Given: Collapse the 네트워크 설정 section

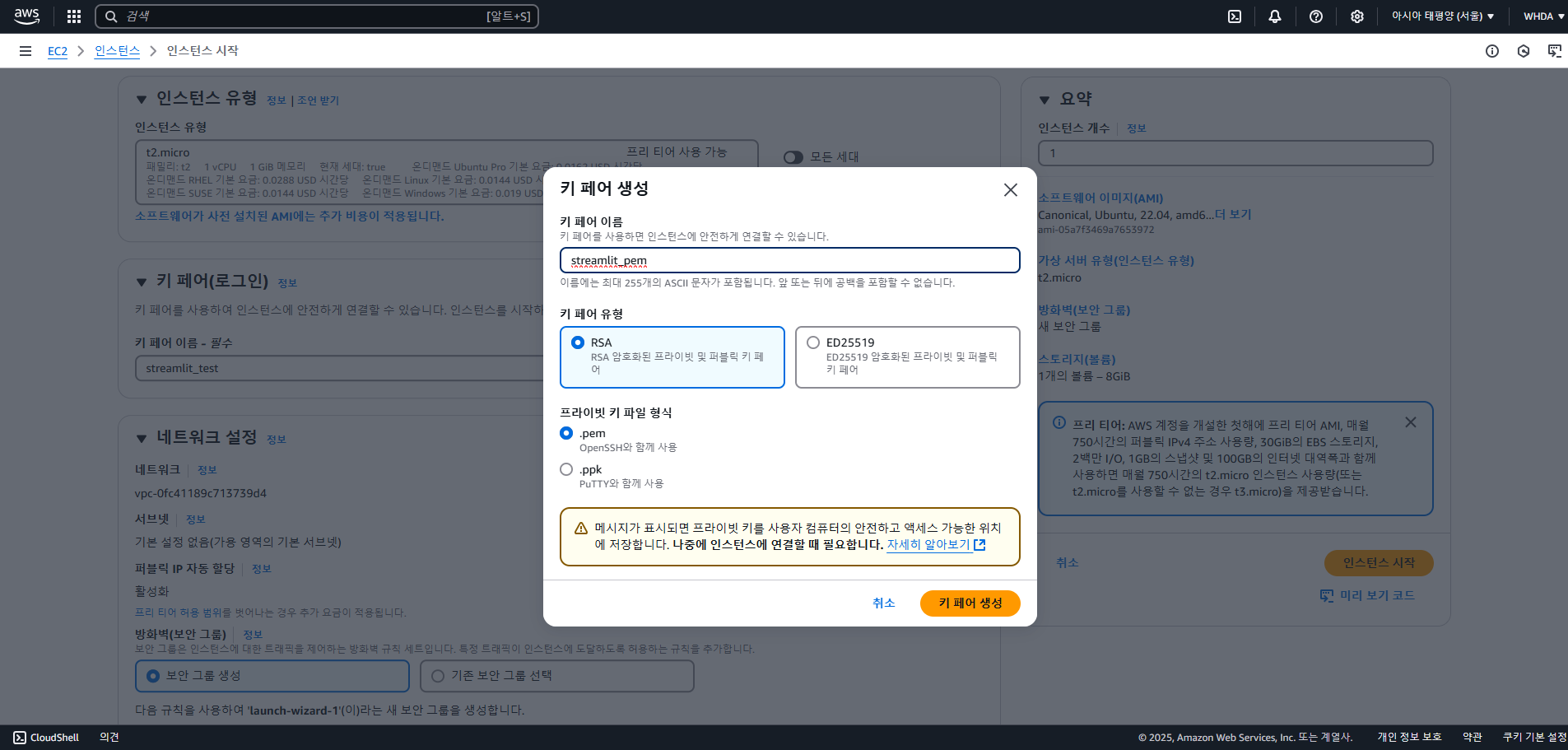Looking at the screenshot, I should click(x=142, y=439).
